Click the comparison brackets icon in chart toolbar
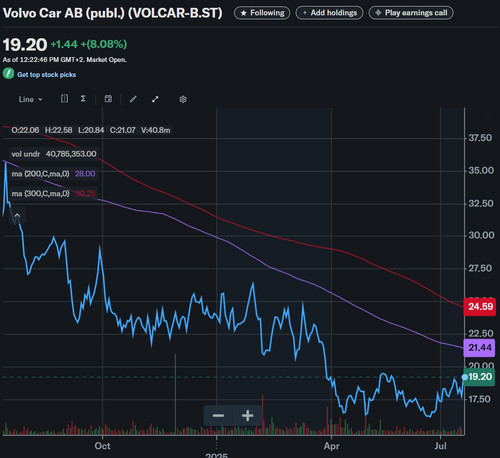This screenshot has width=500, height=458. click(x=64, y=99)
